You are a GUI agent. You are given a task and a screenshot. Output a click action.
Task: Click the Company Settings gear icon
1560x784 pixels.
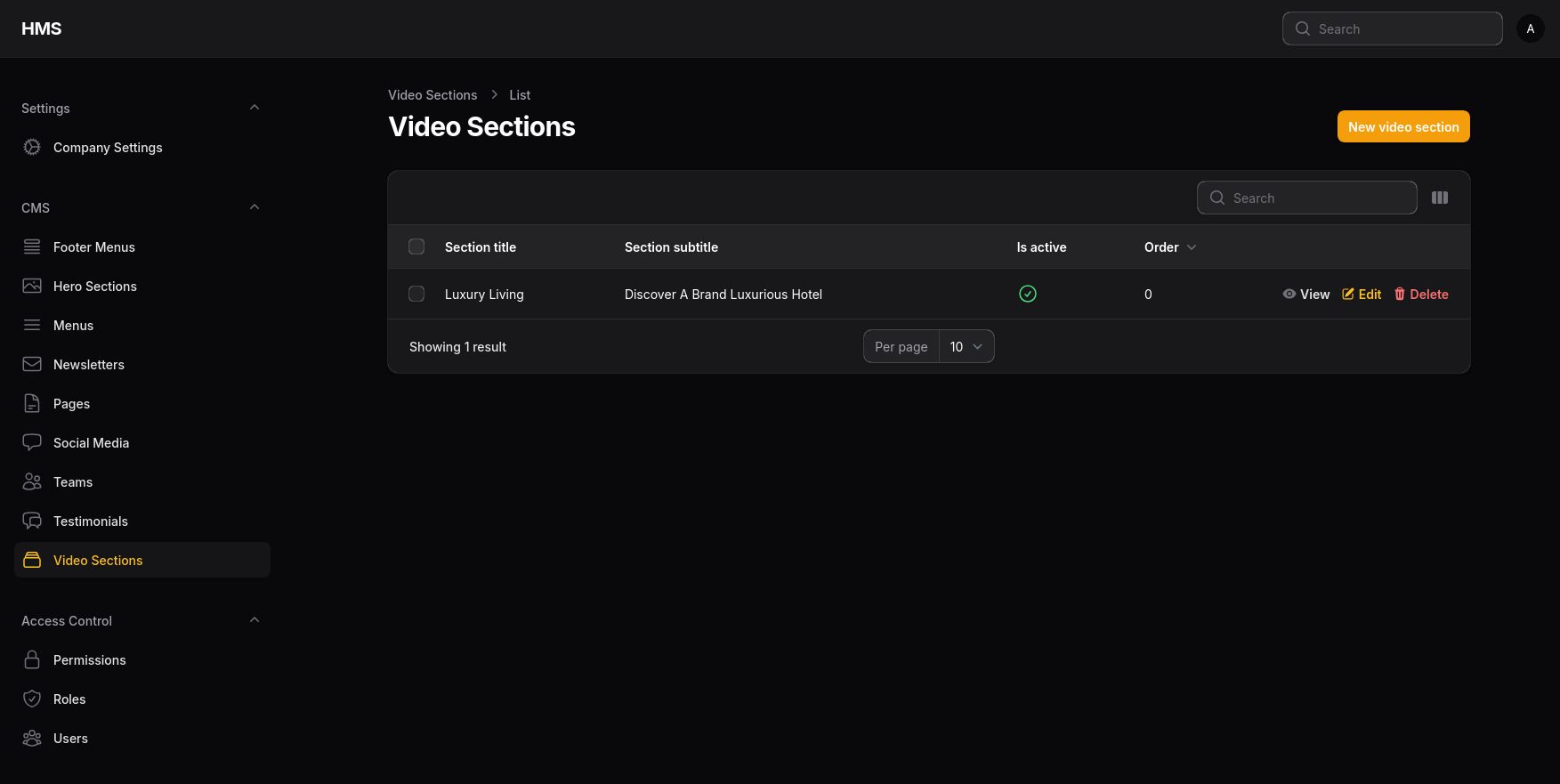click(x=32, y=148)
